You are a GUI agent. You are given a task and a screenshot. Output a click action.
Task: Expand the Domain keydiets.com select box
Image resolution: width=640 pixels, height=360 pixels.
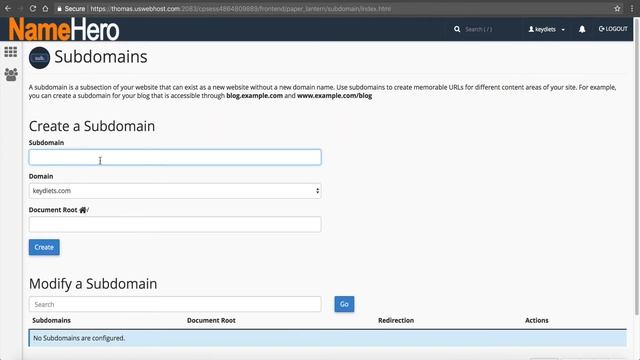tap(175, 191)
